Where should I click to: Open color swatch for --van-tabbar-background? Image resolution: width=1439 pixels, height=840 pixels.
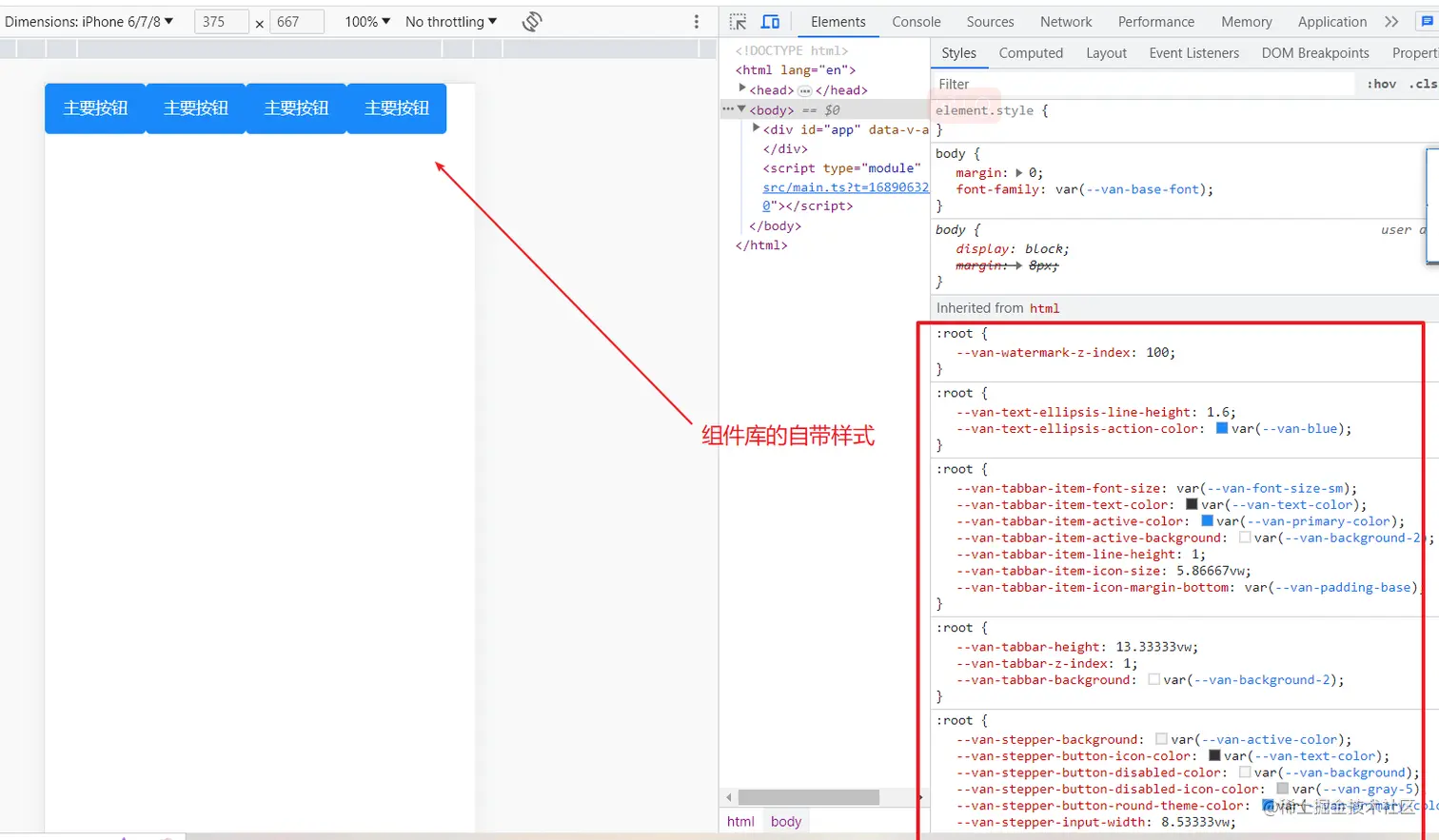point(1153,679)
